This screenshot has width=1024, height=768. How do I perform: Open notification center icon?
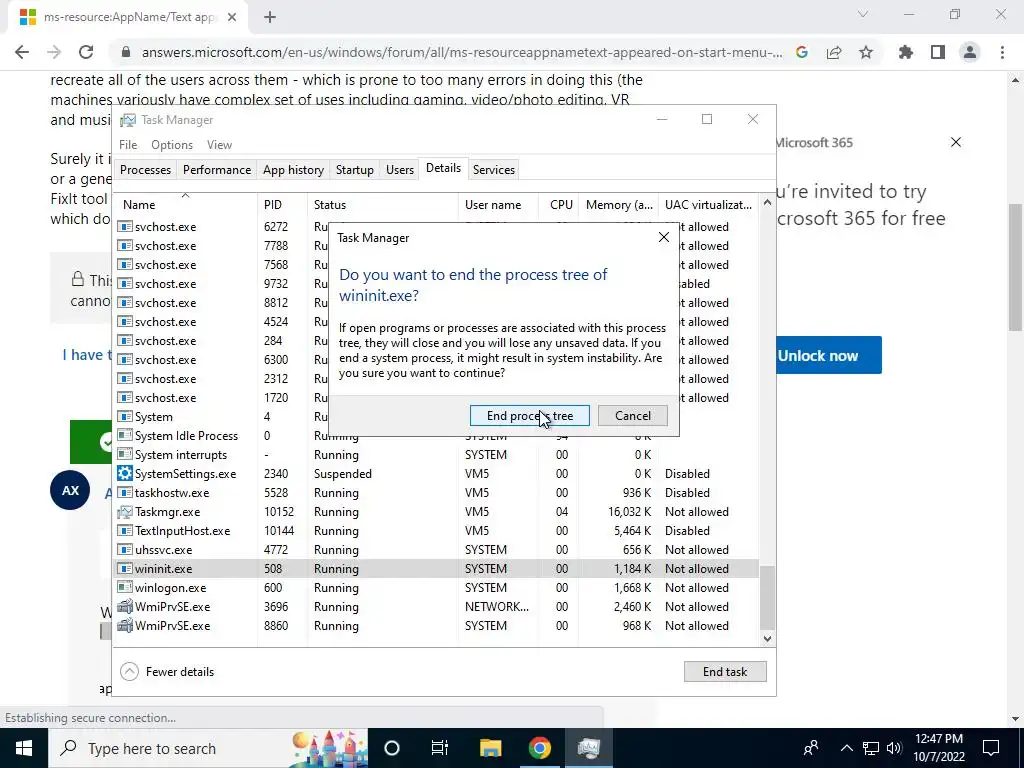(991, 748)
